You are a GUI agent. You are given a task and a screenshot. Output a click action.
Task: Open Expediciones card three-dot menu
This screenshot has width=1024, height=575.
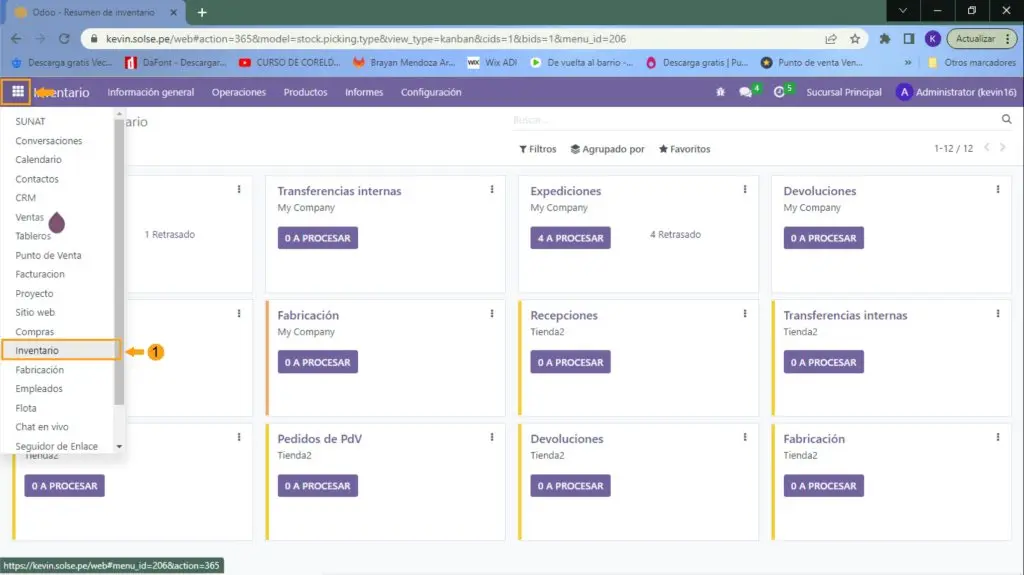pyautogui.click(x=745, y=189)
